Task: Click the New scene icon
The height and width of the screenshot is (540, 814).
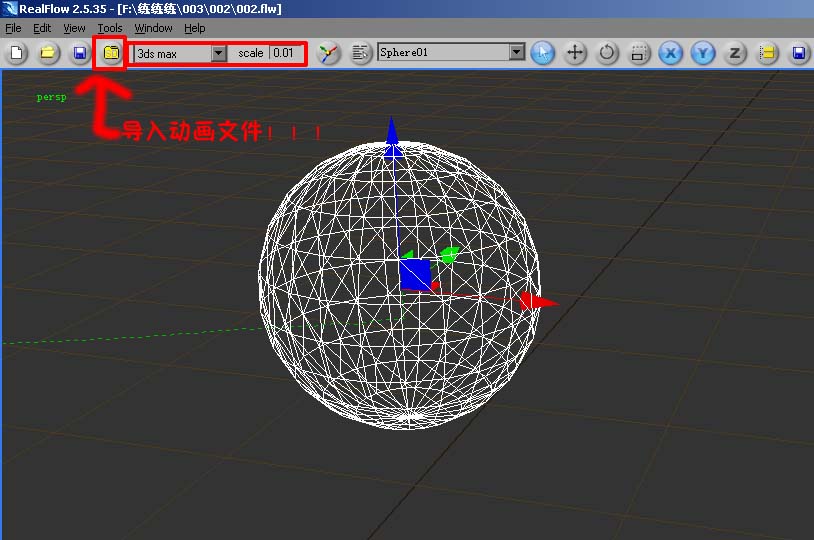Action: tap(17, 53)
